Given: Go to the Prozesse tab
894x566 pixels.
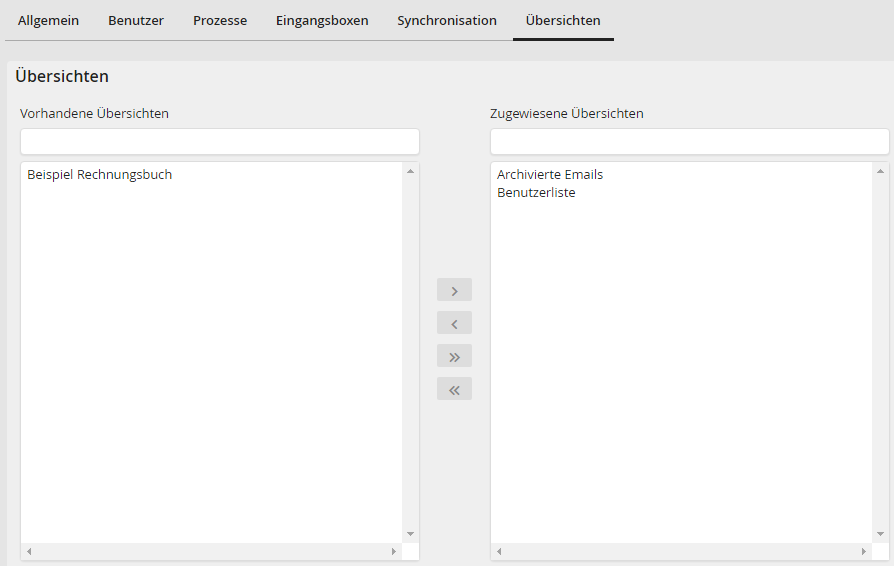Looking at the screenshot, I should coord(220,20).
